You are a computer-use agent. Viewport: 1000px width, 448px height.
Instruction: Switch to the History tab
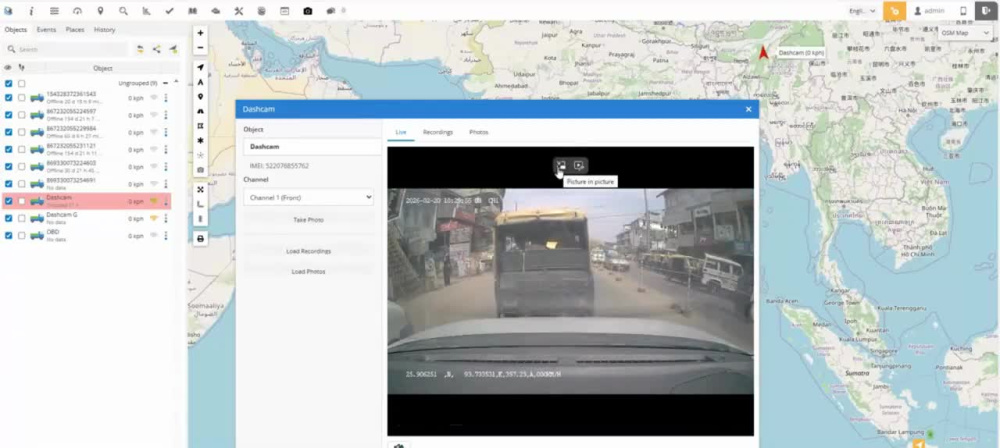[105, 29]
